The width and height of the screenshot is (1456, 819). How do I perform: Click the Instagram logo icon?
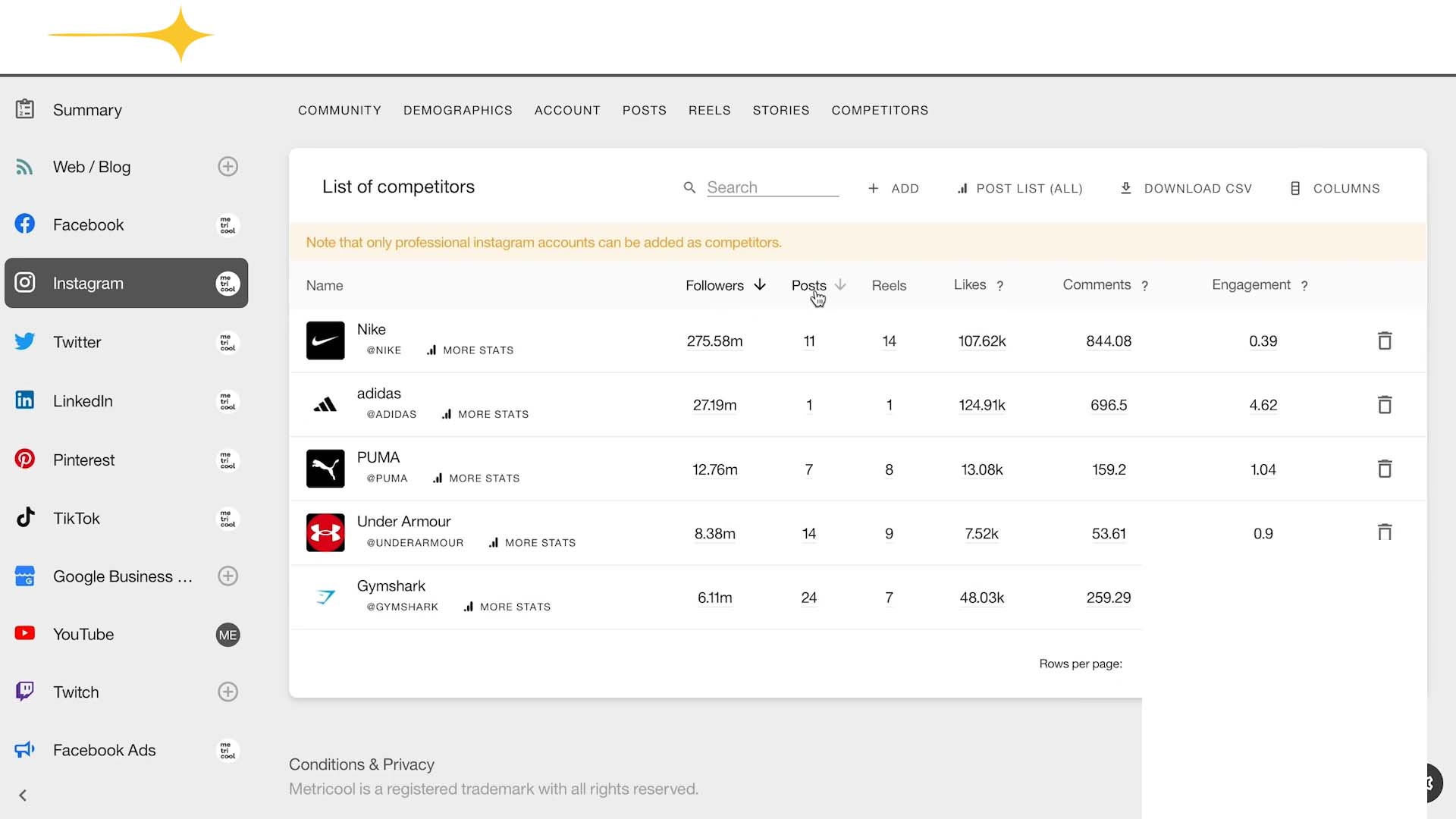pyautogui.click(x=25, y=283)
